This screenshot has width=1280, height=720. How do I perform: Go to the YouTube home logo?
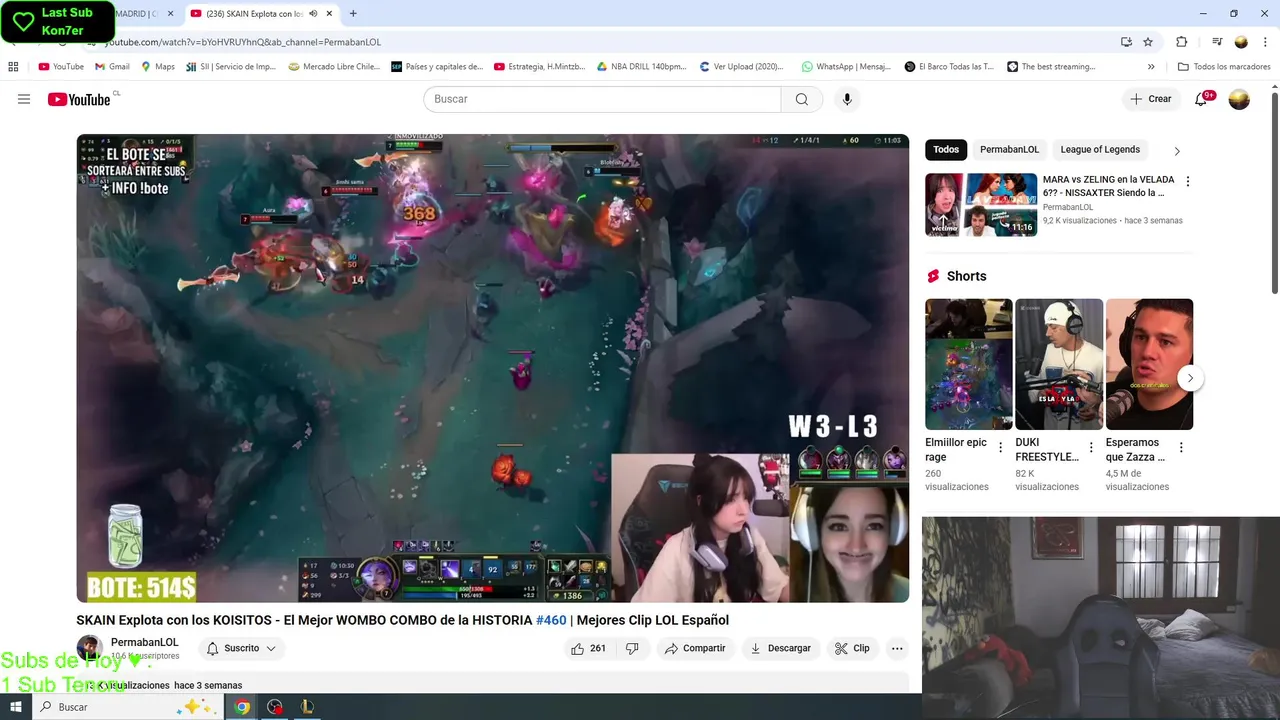79,99
